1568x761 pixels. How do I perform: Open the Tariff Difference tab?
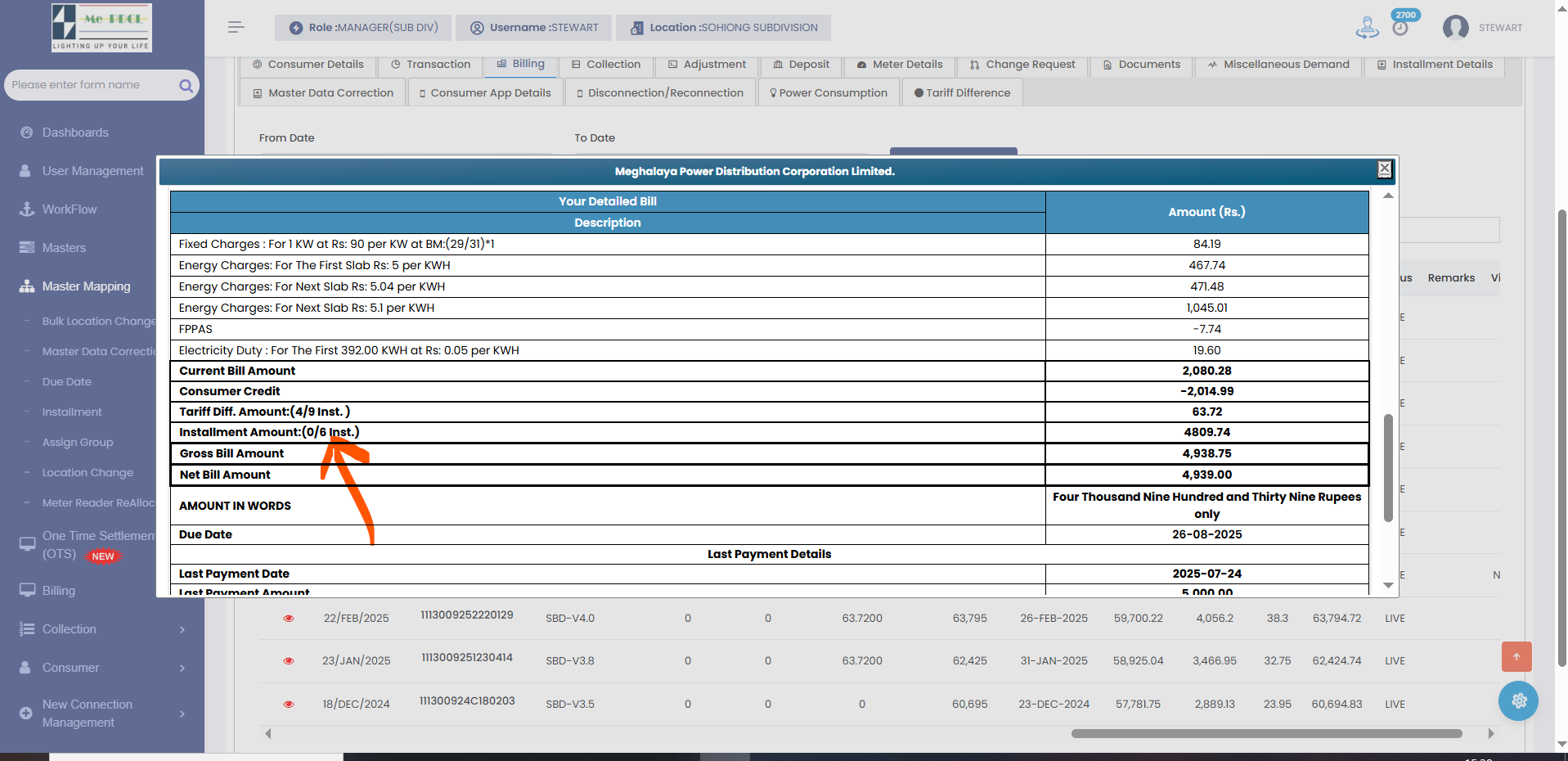pos(962,93)
